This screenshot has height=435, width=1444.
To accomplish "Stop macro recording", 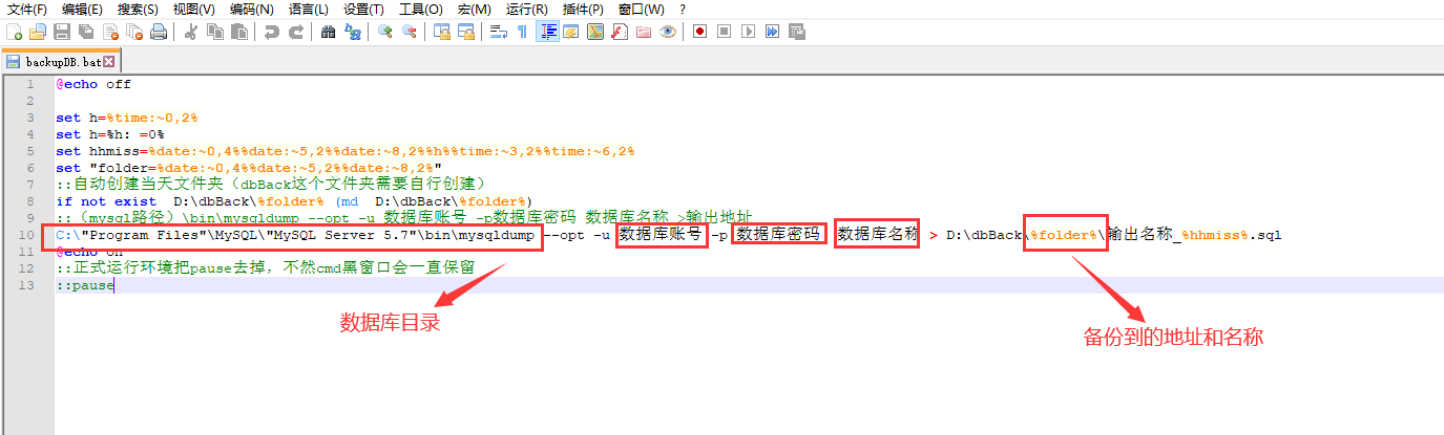I will [724, 32].
